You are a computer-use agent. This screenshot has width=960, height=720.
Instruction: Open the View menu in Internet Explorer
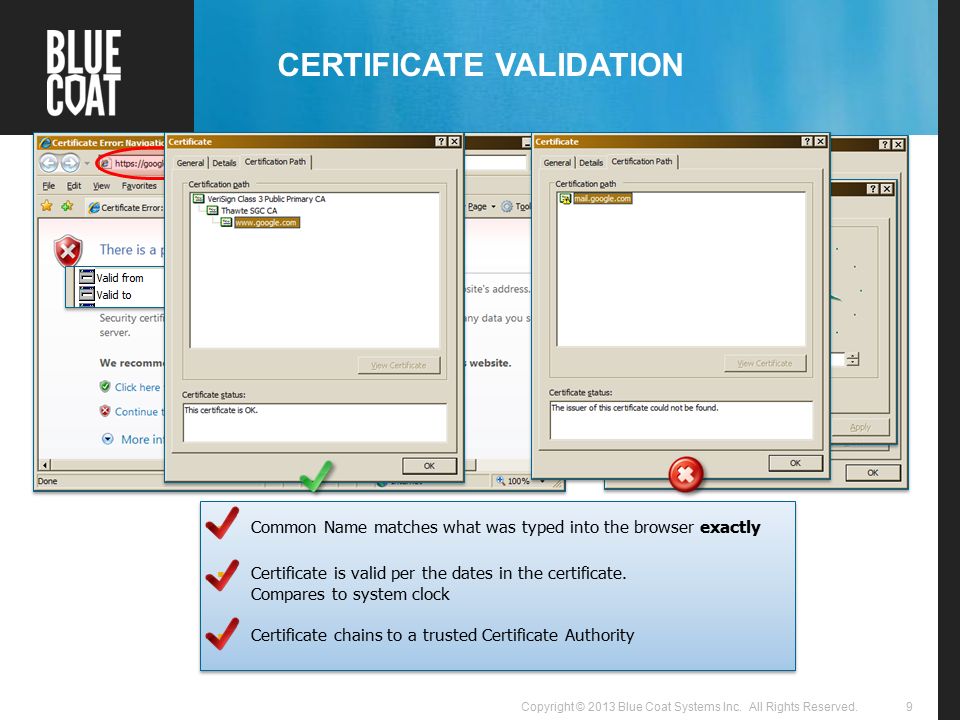pyautogui.click(x=101, y=186)
